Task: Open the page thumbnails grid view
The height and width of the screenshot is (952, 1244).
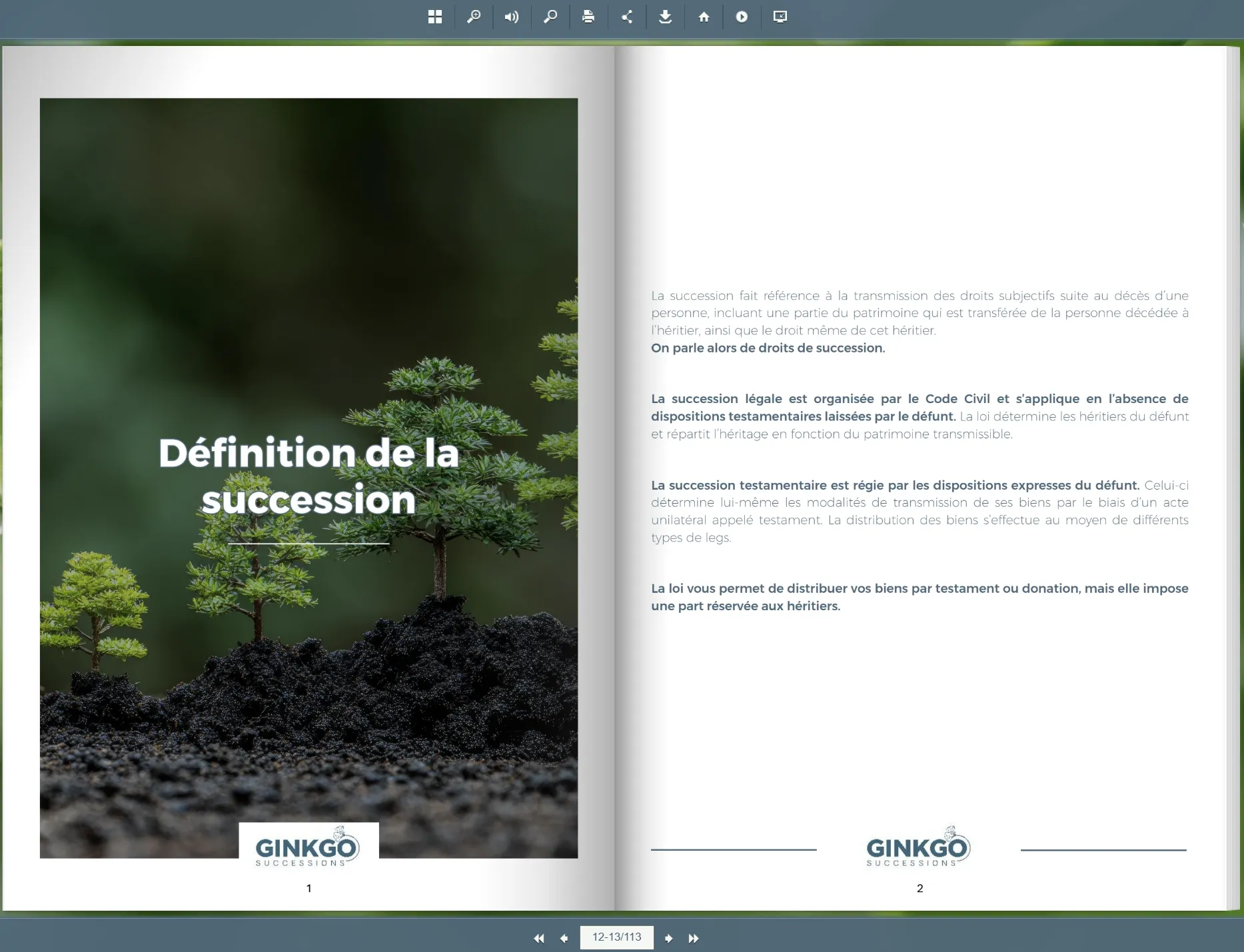Action: (x=435, y=17)
